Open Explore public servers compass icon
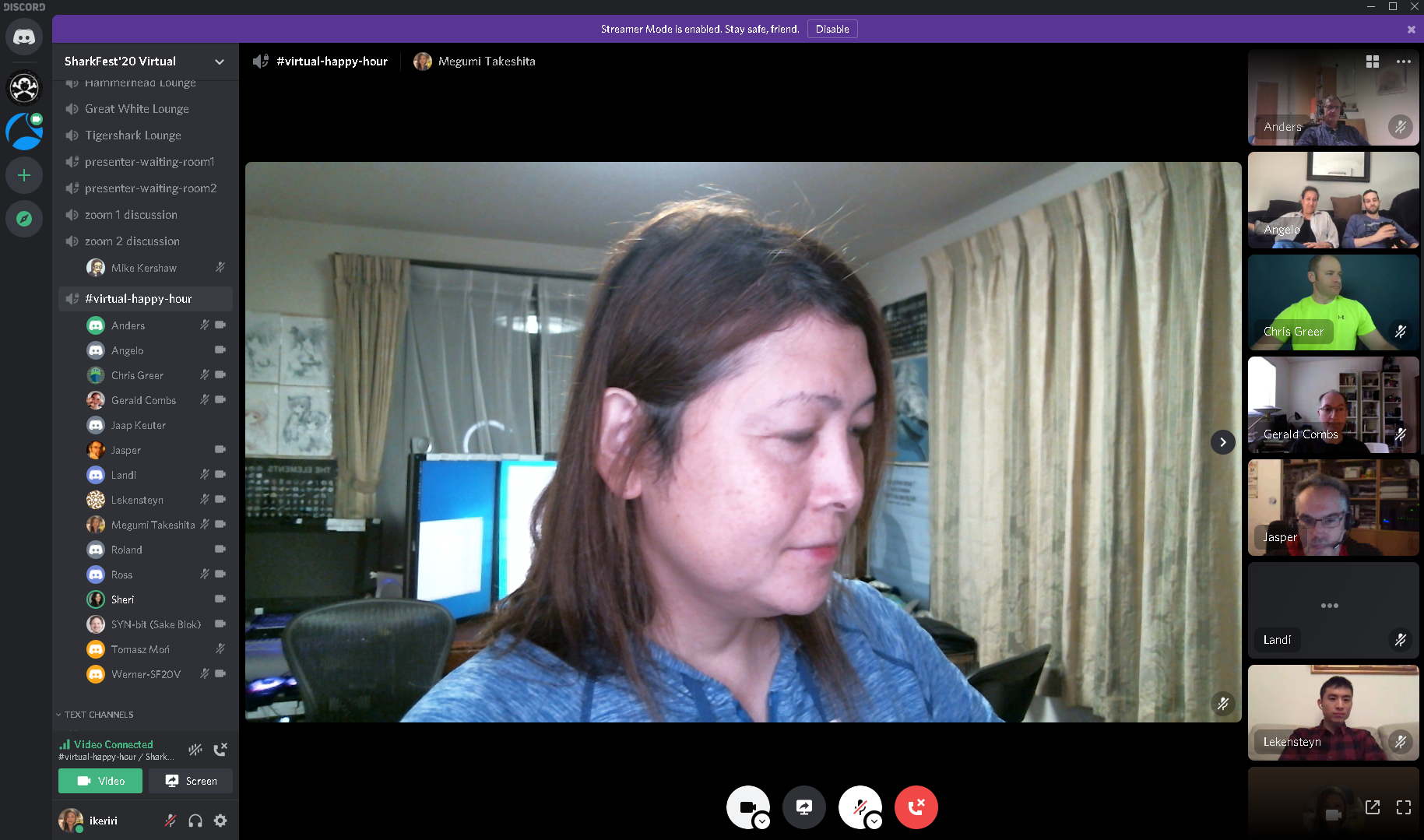 [24, 219]
